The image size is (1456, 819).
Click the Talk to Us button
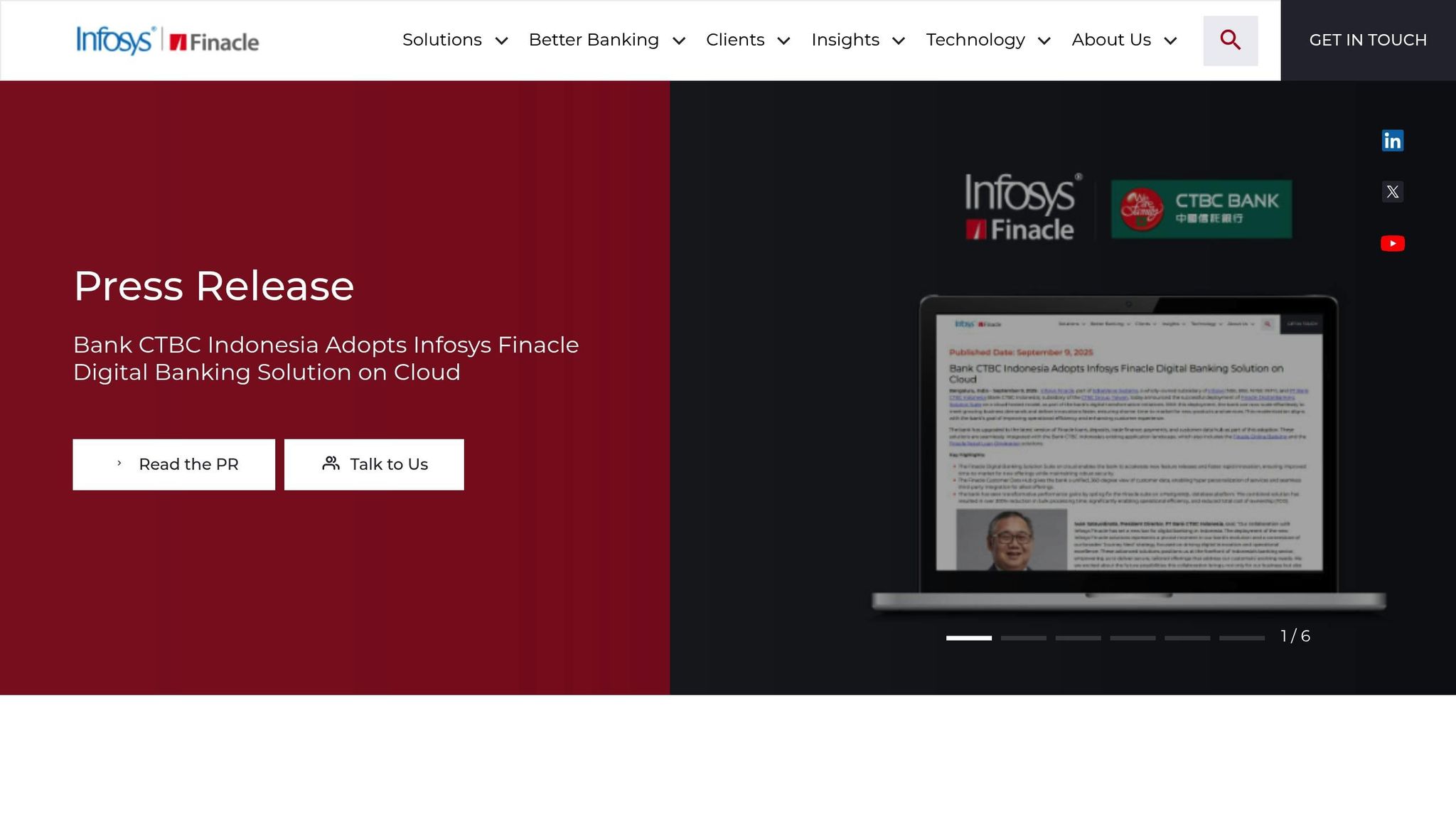(x=374, y=464)
